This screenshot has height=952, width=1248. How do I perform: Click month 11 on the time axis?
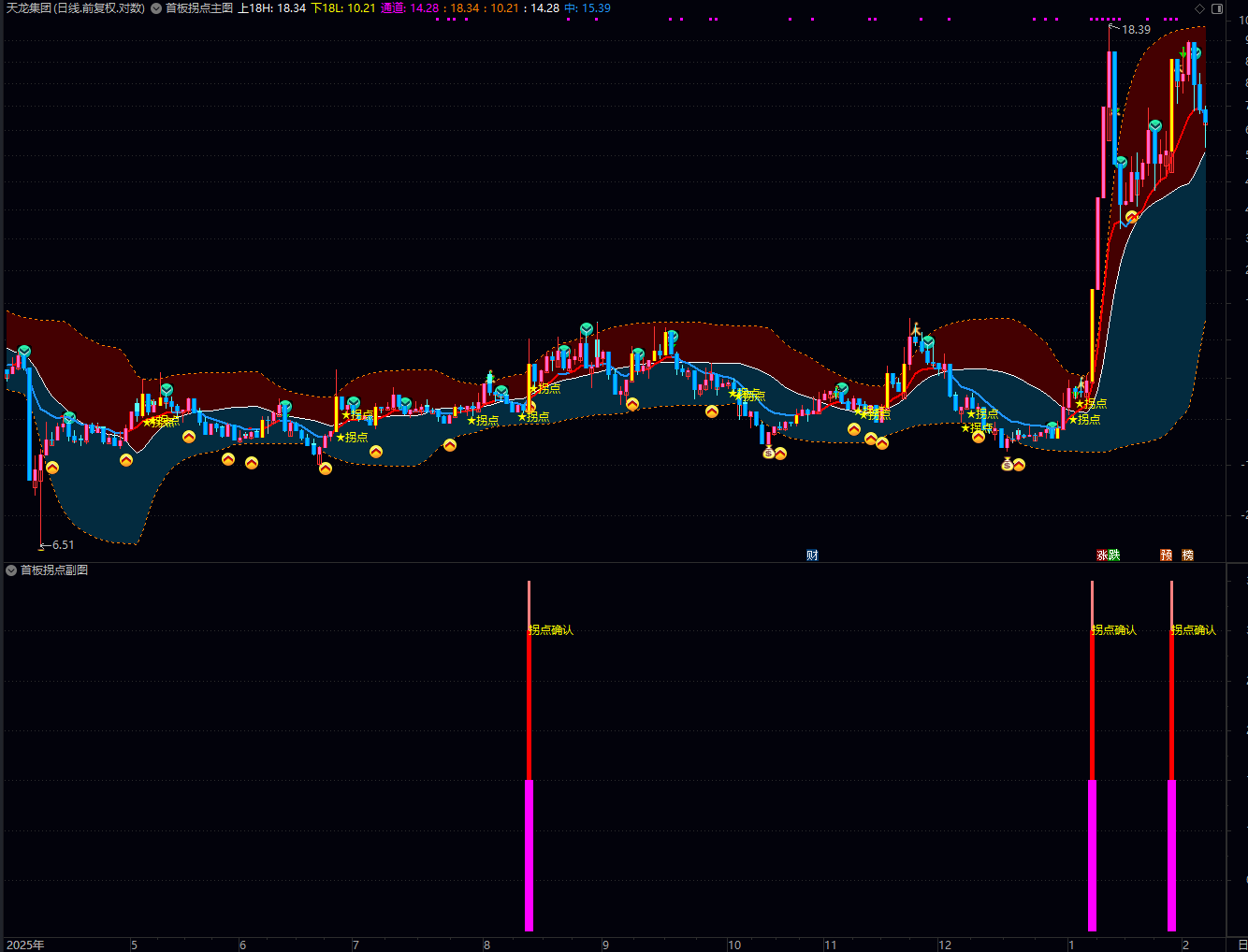pos(830,945)
